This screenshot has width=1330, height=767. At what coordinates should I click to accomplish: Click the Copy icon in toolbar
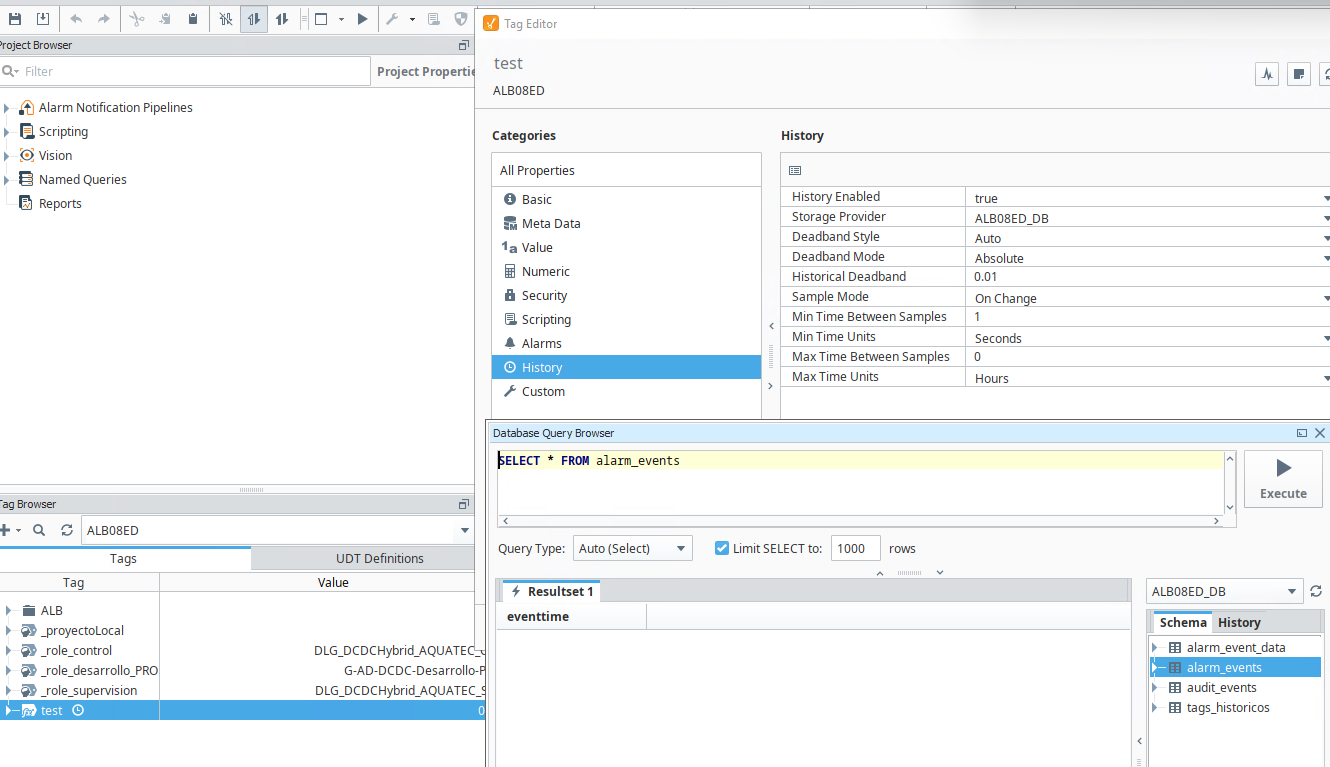pos(165,19)
